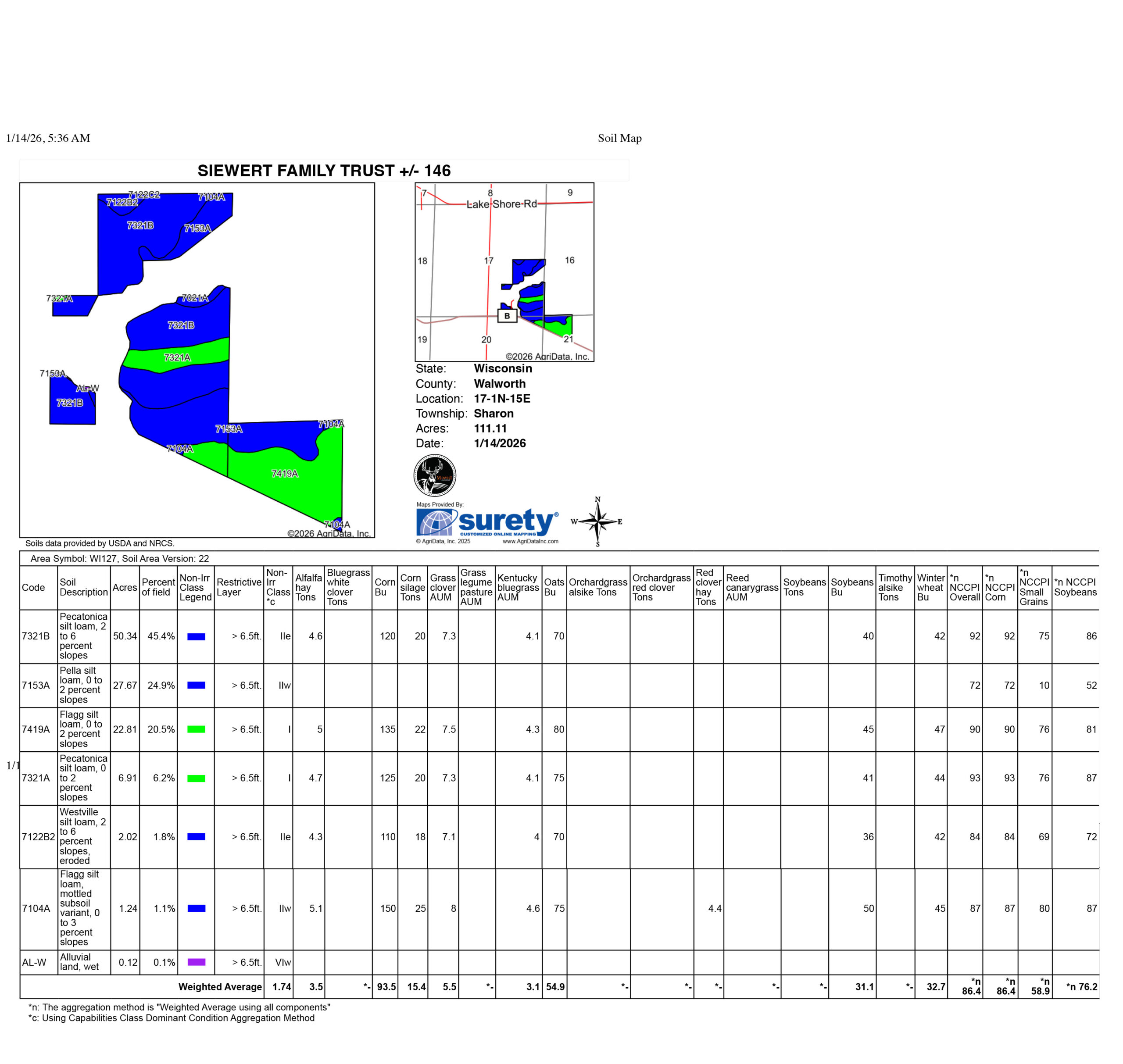Click www.AgriDataInc.com link text
Screen dimensions: 1123x1064
pyautogui.click(x=530, y=541)
